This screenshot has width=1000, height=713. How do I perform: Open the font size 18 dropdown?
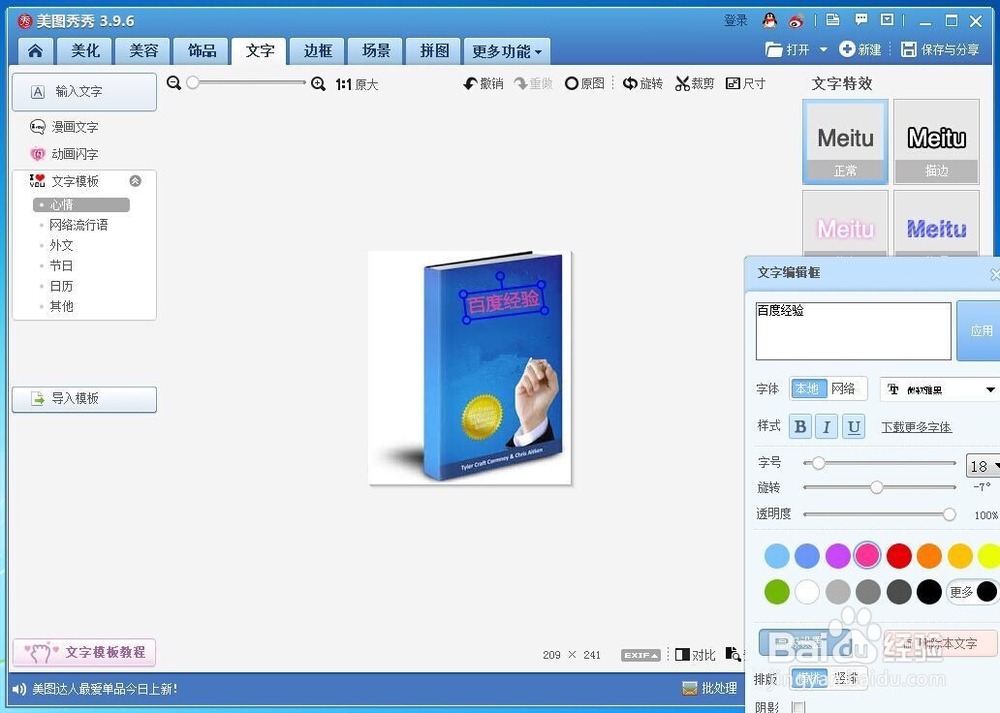click(x=983, y=466)
